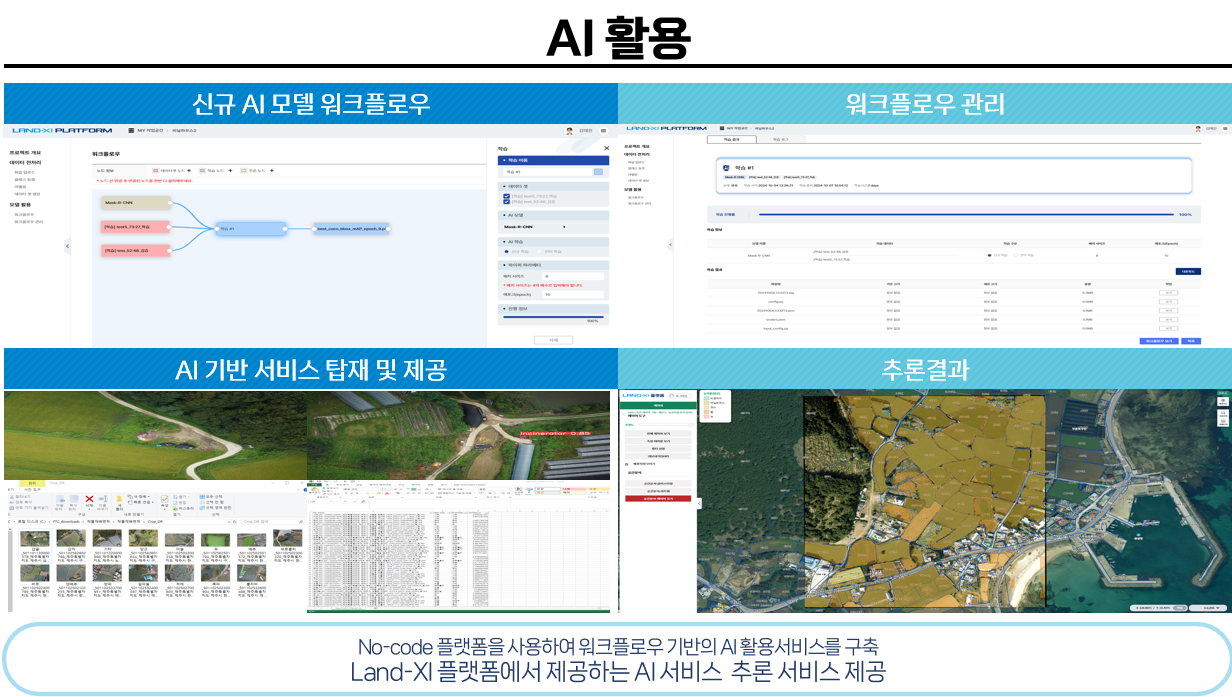1232x697 pixels.
Task: Toggle the first dataset checkbox in 학습 panel
Action: coord(507,196)
